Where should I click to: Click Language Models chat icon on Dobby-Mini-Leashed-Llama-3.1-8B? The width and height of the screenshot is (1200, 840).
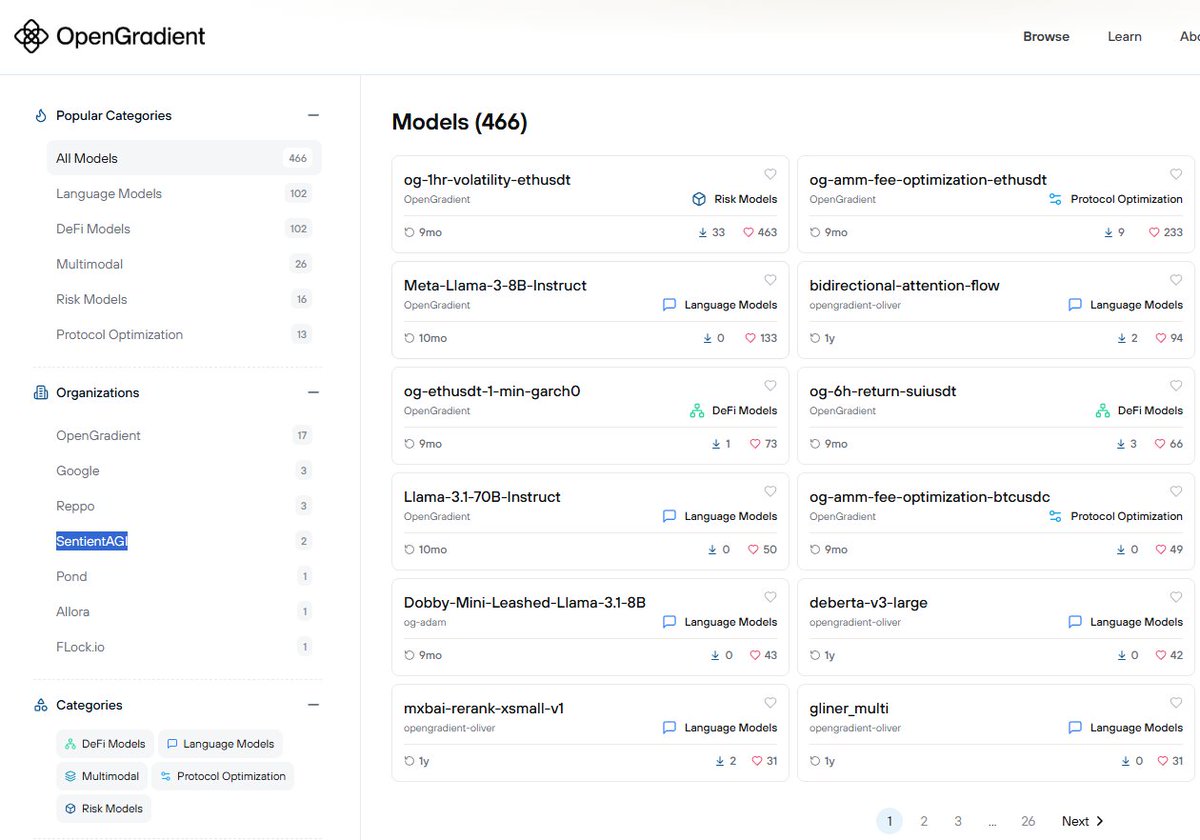[x=670, y=622]
